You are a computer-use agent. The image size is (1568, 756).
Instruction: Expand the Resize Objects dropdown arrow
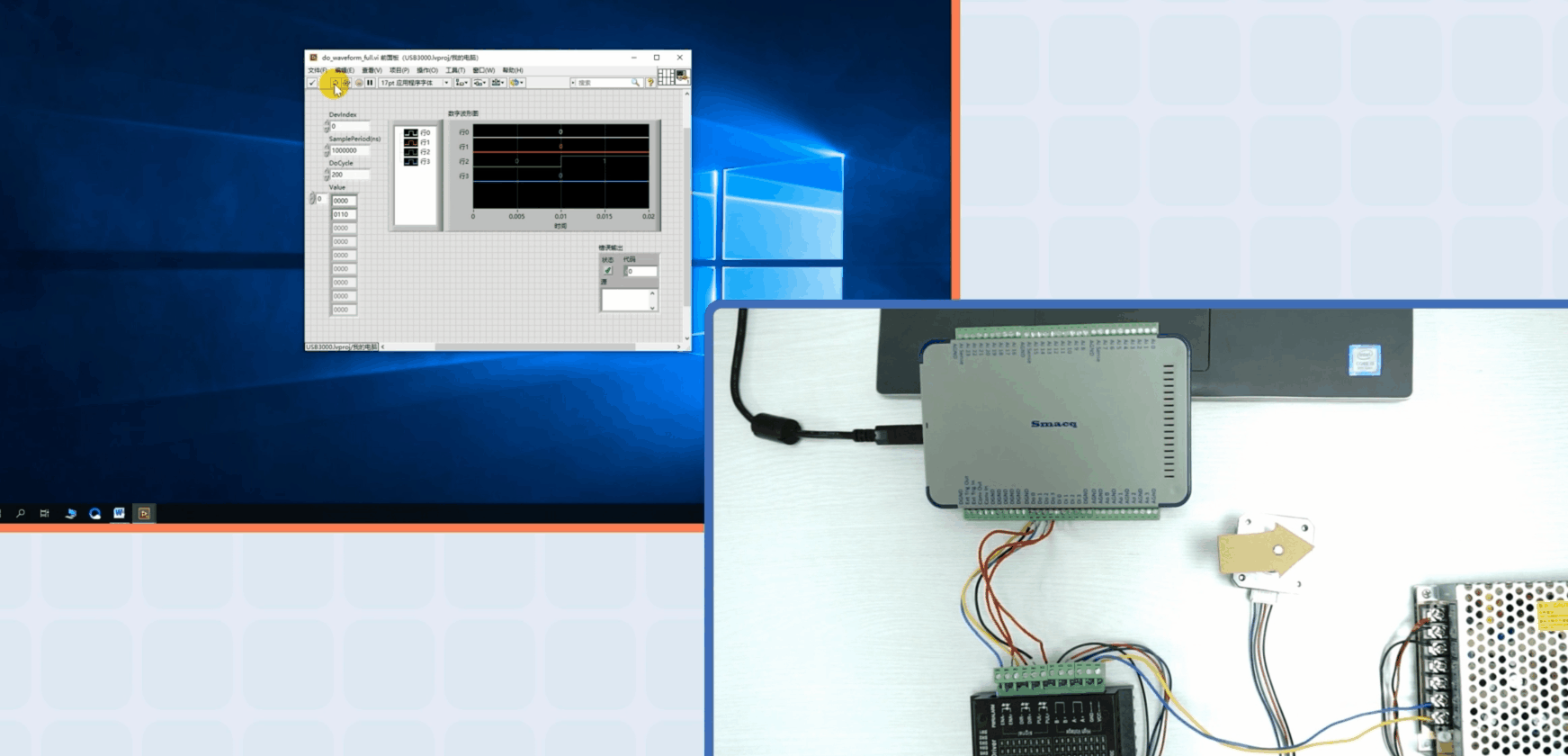tap(503, 83)
